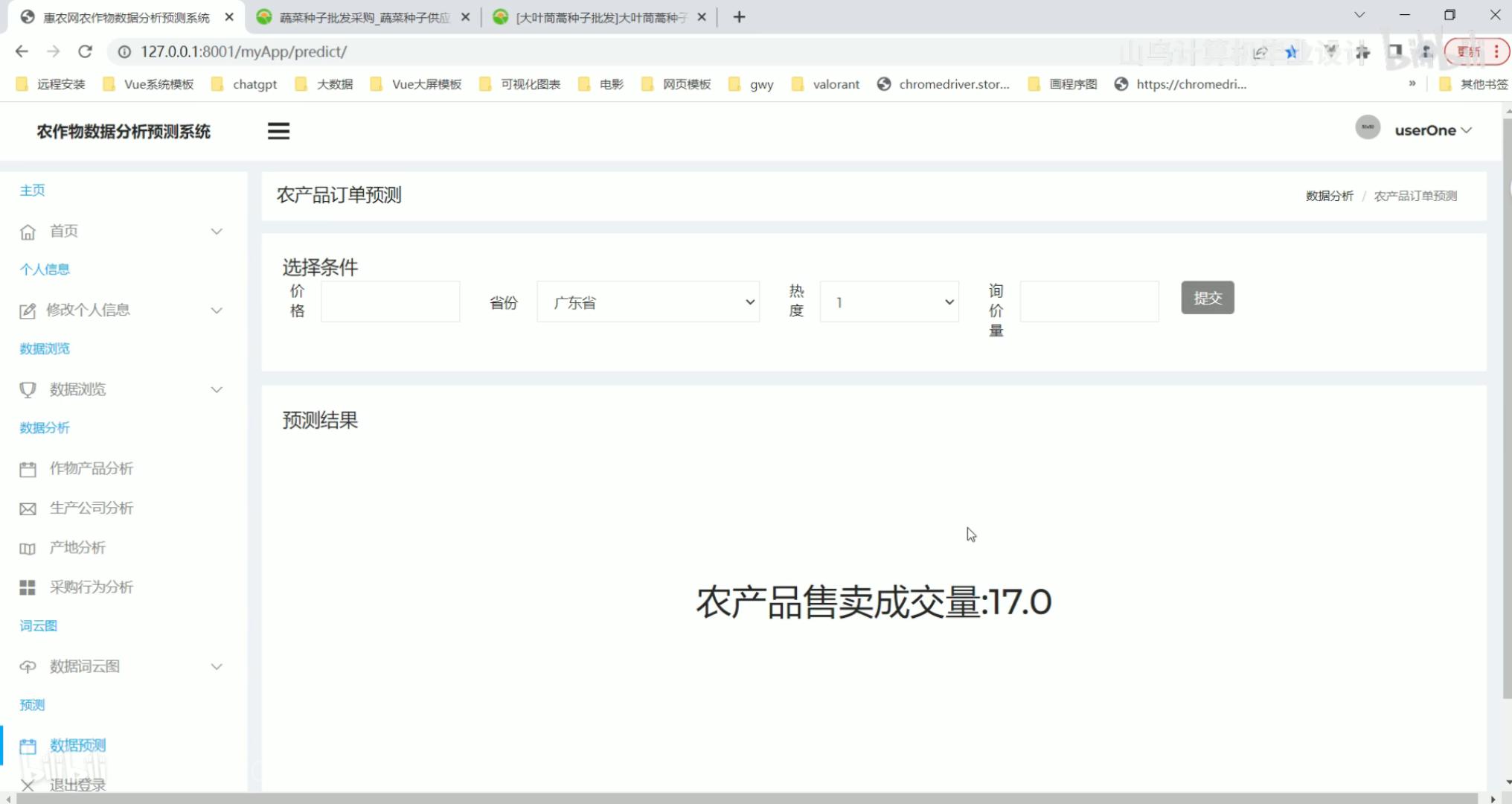Open 产地分析 in the sidebar
Image resolution: width=1512 pixels, height=804 pixels.
coord(77,548)
